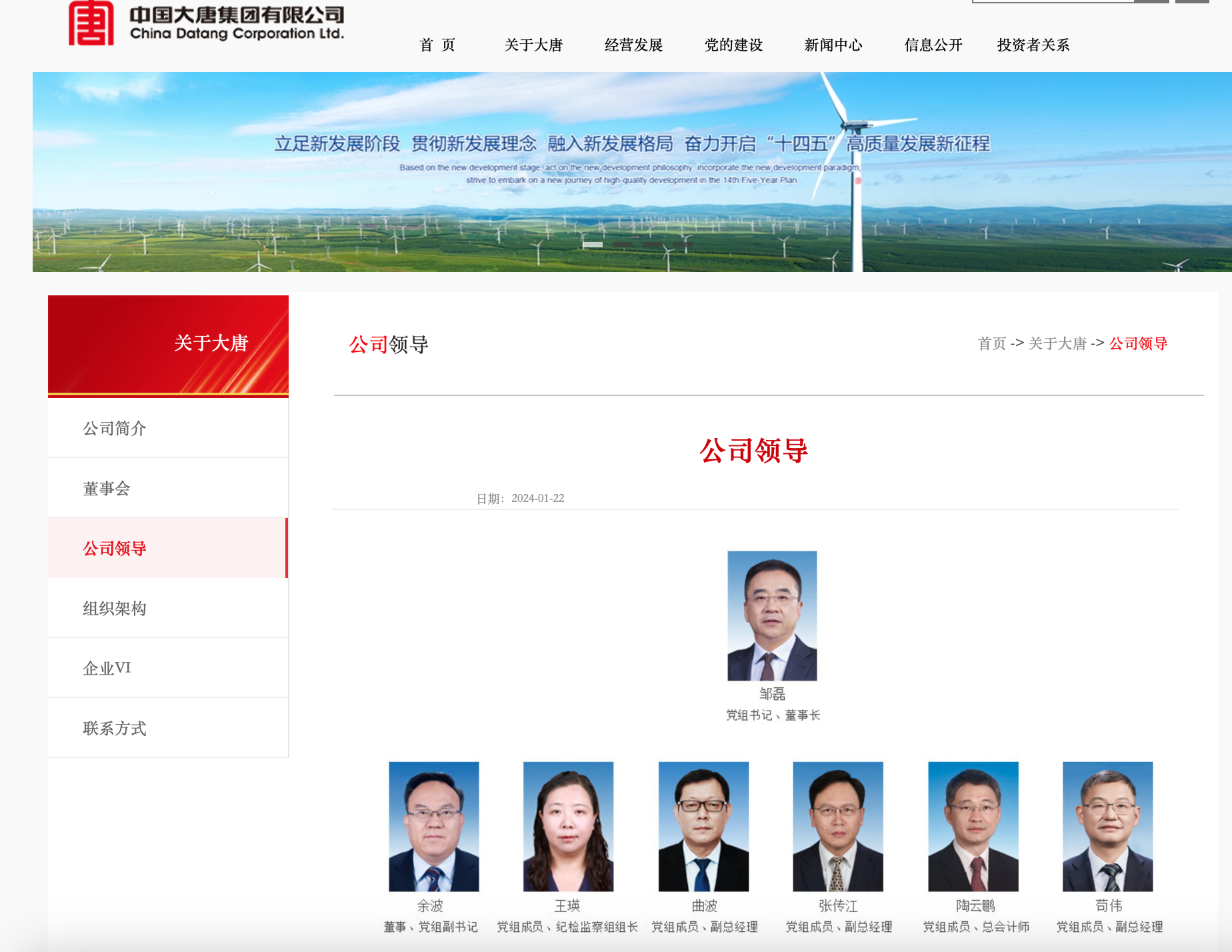Open the 党的建设 menu item
The image size is (1232, 952).
pos(733,45)
